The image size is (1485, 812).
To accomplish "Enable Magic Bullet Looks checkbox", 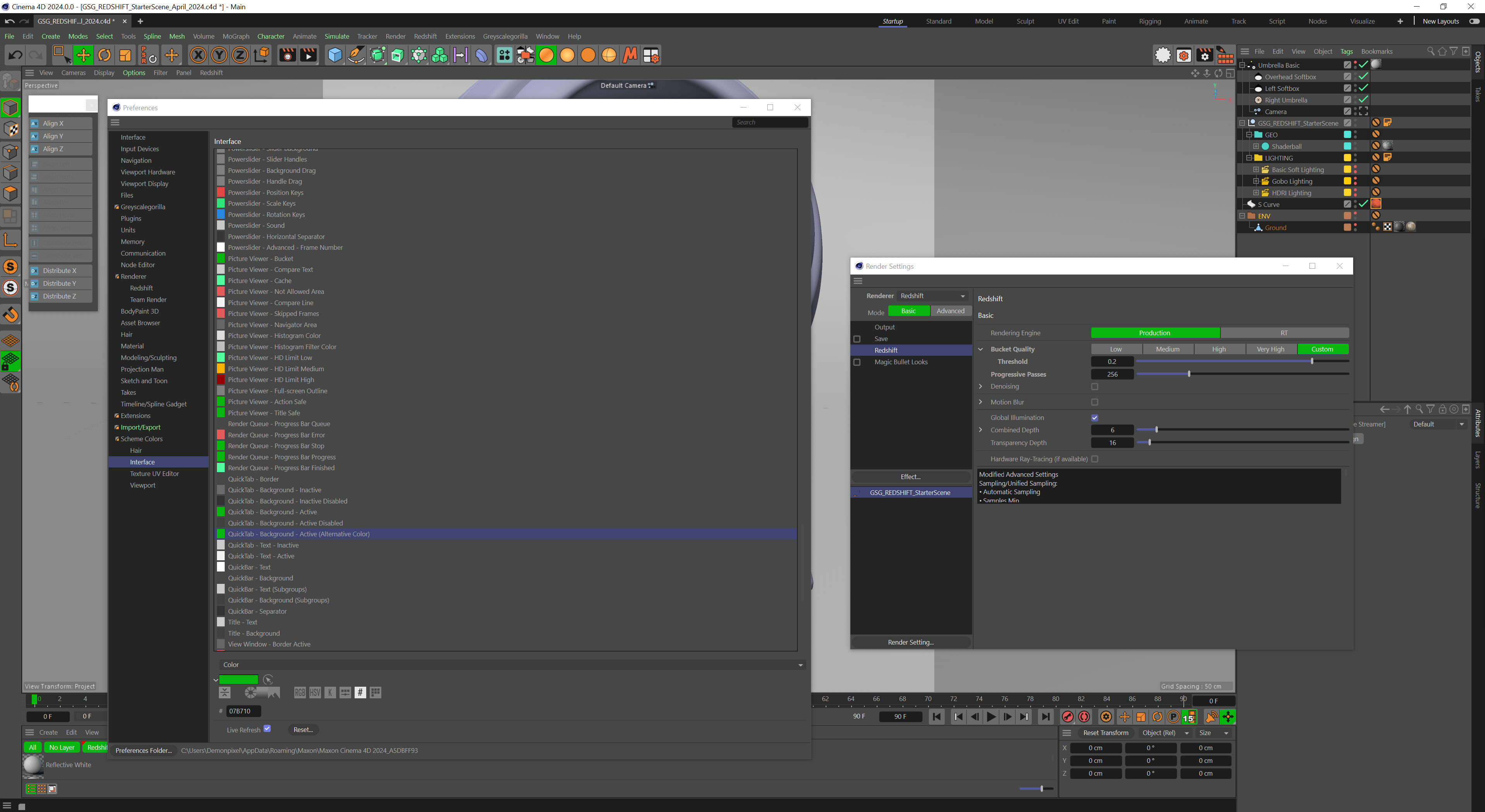I will click(857, 362).
